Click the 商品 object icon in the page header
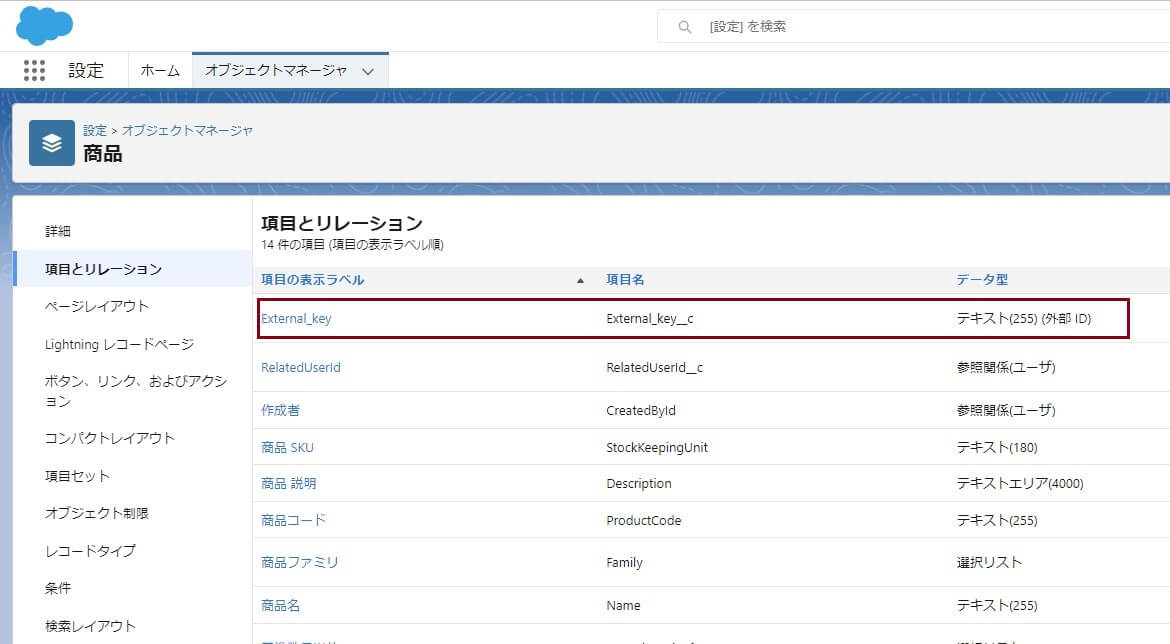Screen dimensions: 1170x644 pyautogui.click(x=51, y=141)
